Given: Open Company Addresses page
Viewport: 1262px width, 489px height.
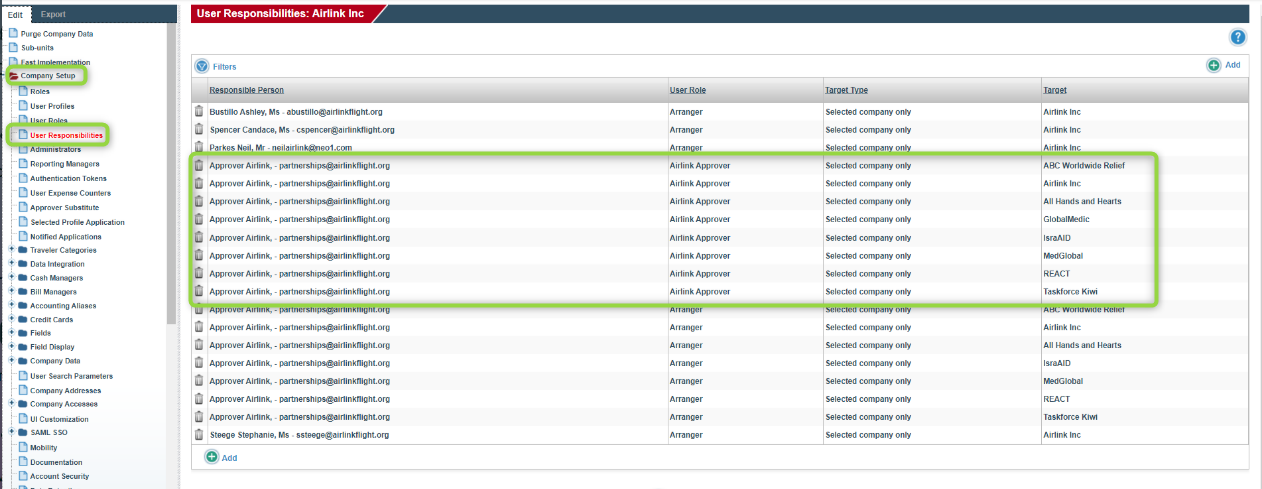Looking at the screenshot, I should 65,390.
